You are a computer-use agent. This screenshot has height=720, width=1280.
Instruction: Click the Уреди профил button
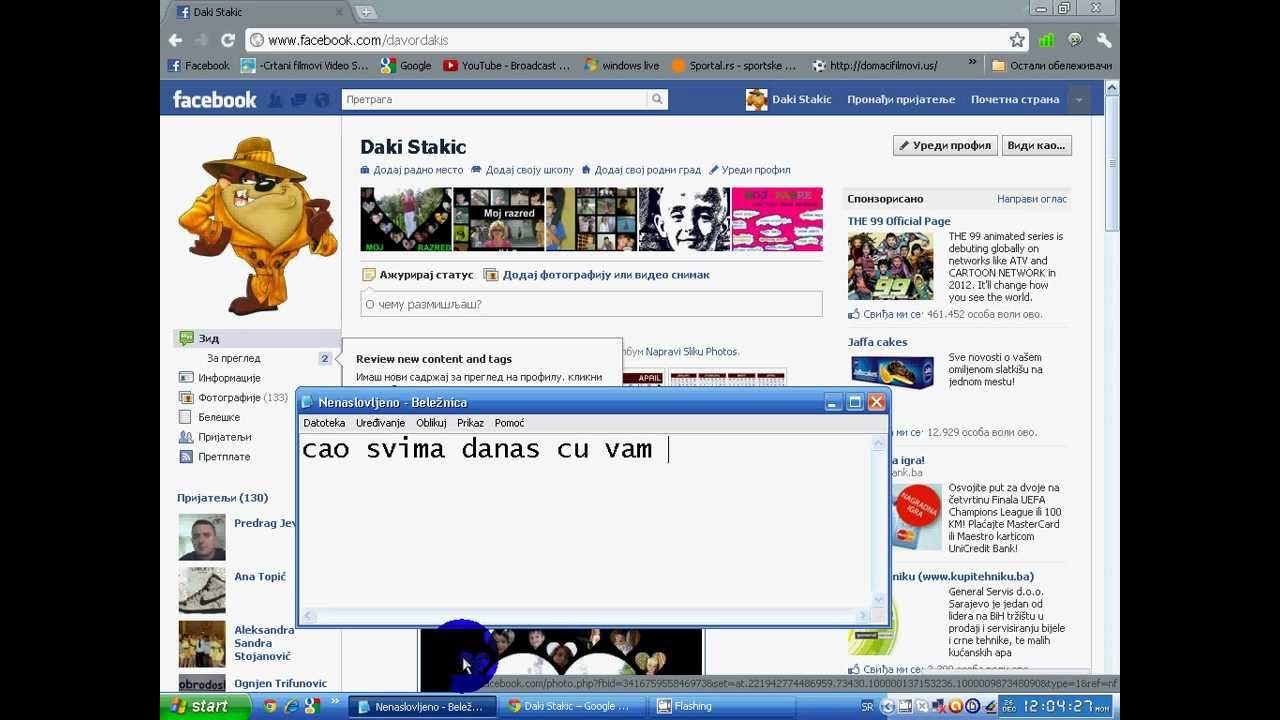coord(945,145)
